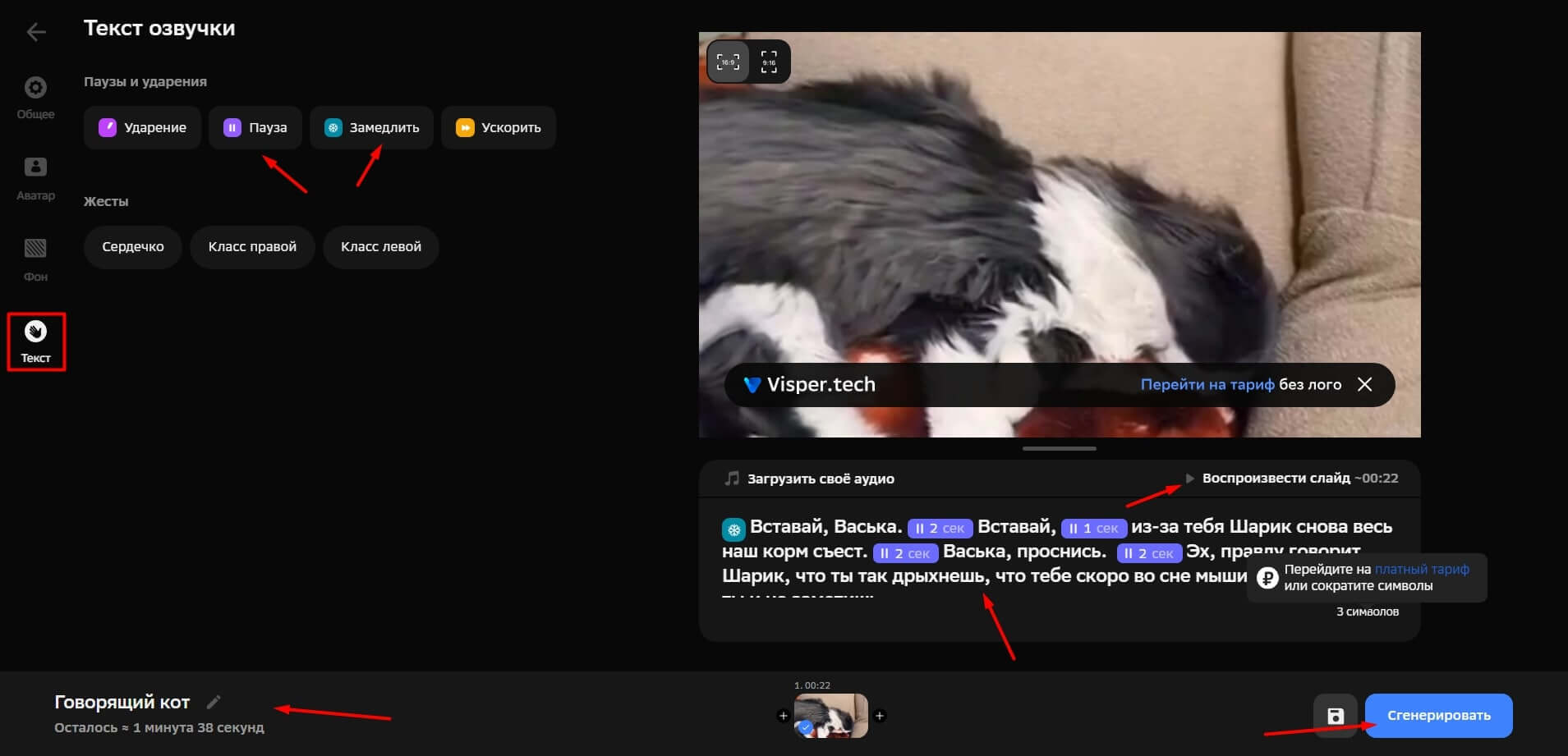Click the 2 сек tag before Эх
Image resolution: width=1568 pixels, height=756 pixels.
(1149, 553)
